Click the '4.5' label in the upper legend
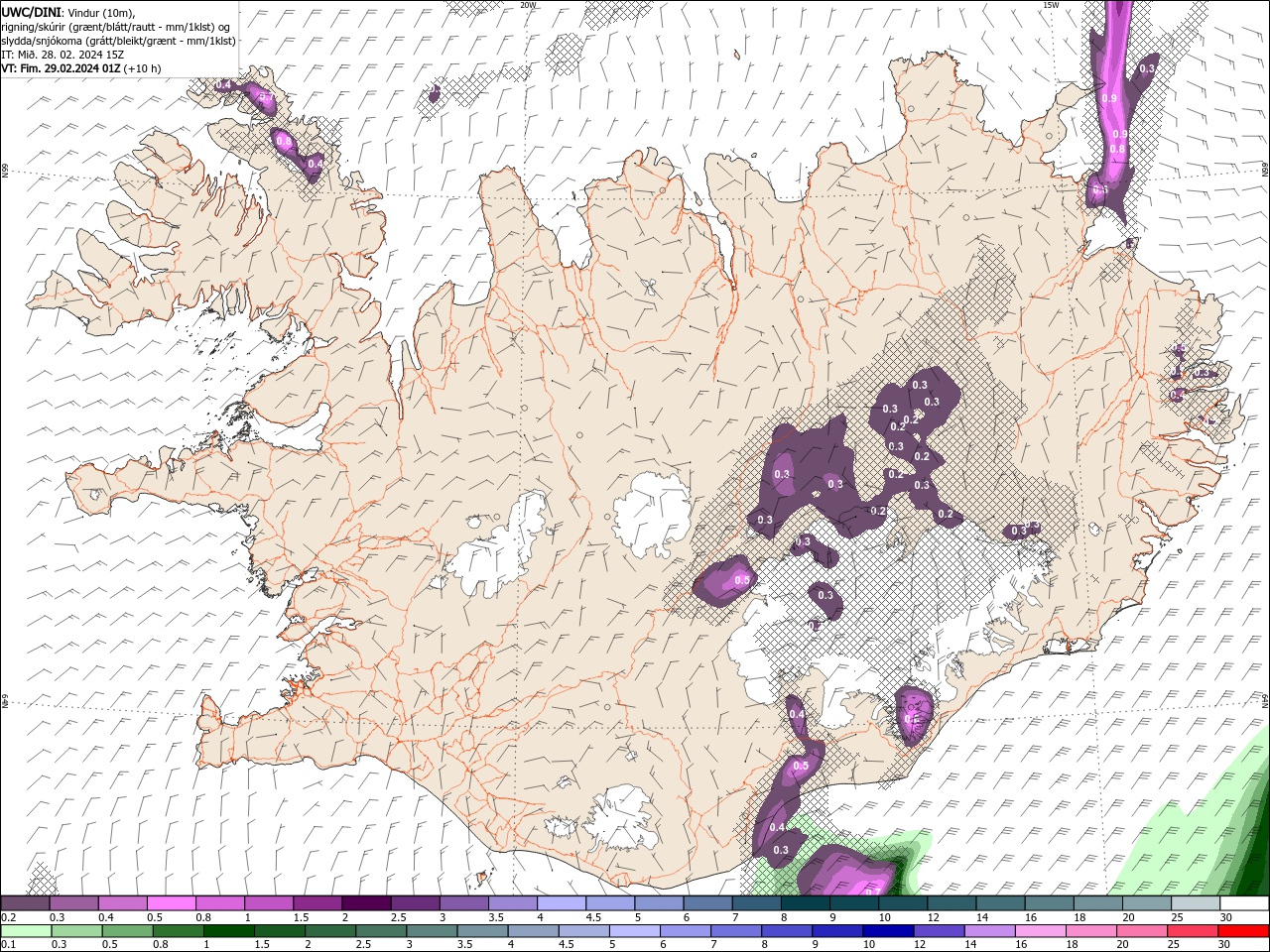This screenshot has width=1270, height=952. coord(593,917)
